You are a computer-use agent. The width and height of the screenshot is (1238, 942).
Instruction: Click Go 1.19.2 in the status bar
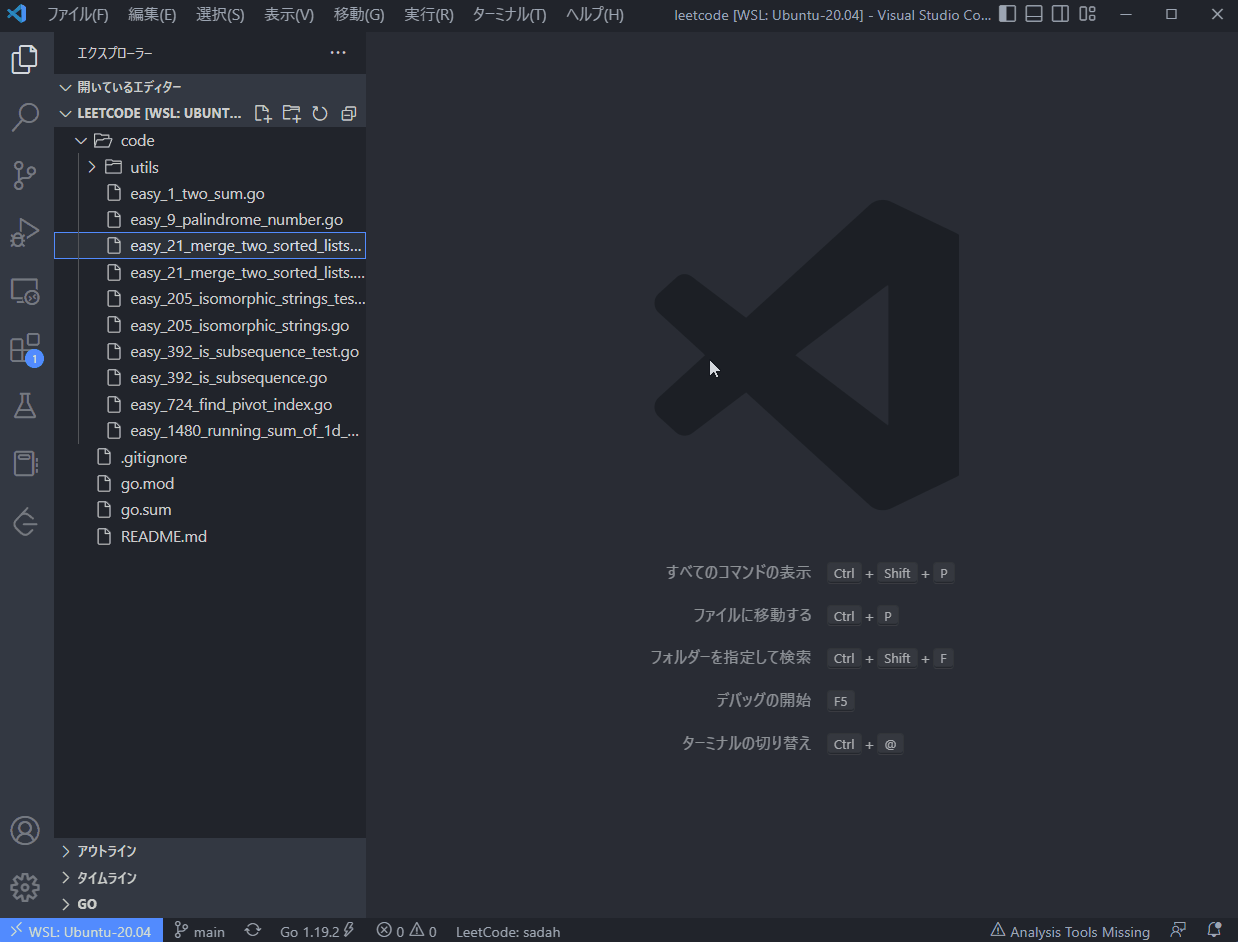click(x=311, y=931)
